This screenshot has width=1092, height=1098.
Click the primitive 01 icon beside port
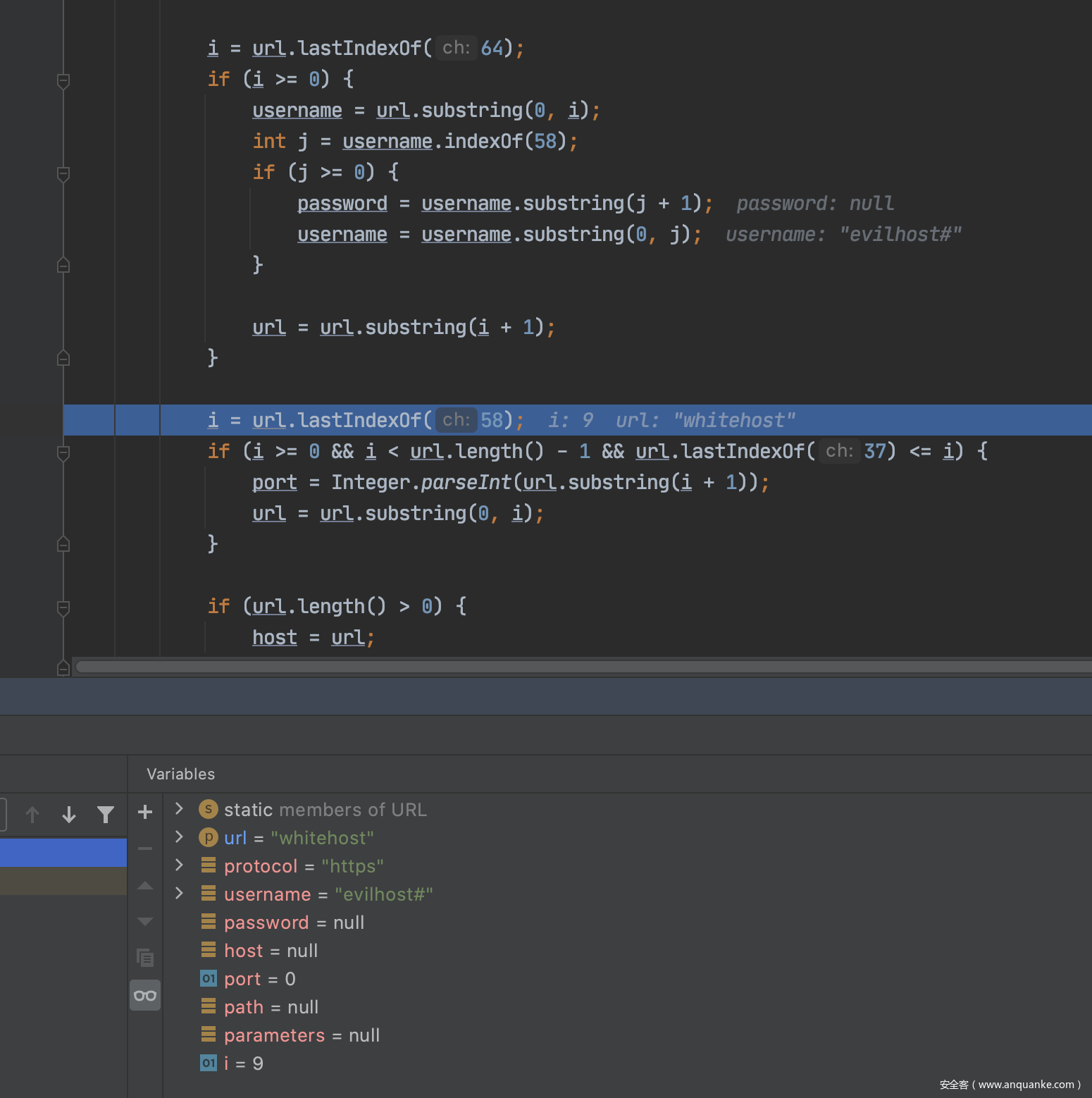pos(209,978)
